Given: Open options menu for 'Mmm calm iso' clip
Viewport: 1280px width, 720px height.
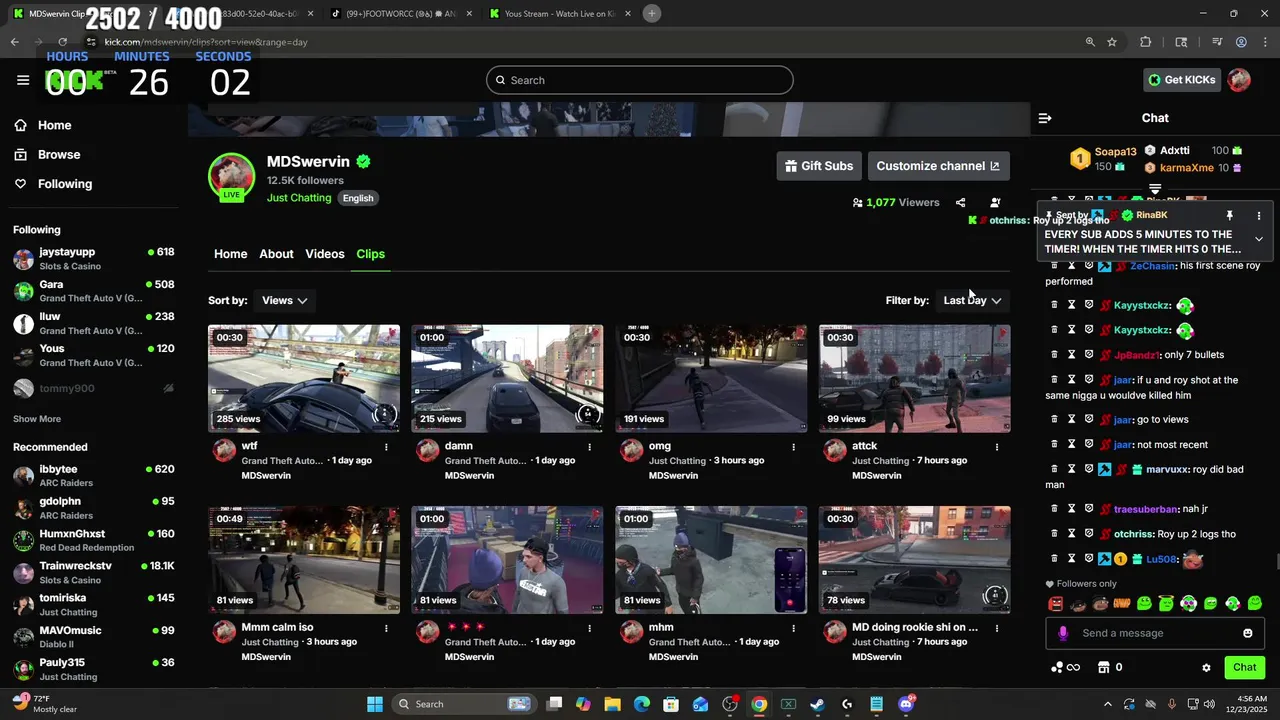Looking at the screenshot, I should point(386,628).
